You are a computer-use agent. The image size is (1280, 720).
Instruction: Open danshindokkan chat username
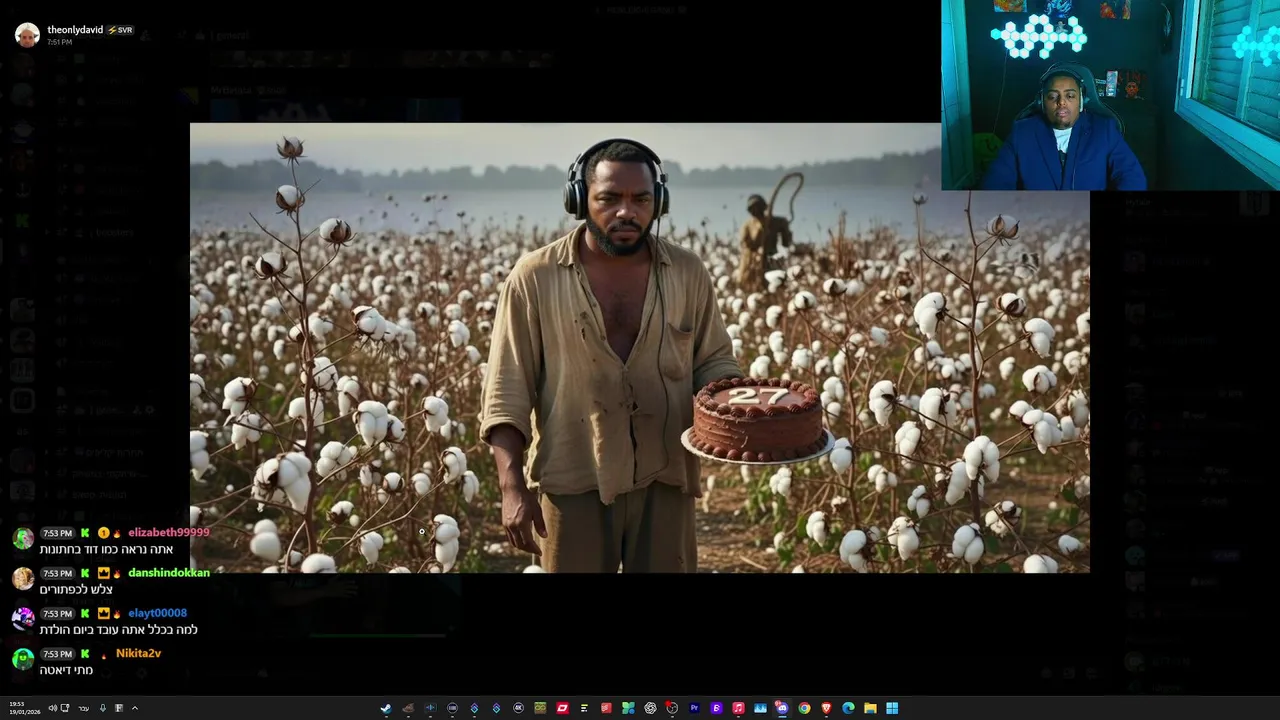169,573
